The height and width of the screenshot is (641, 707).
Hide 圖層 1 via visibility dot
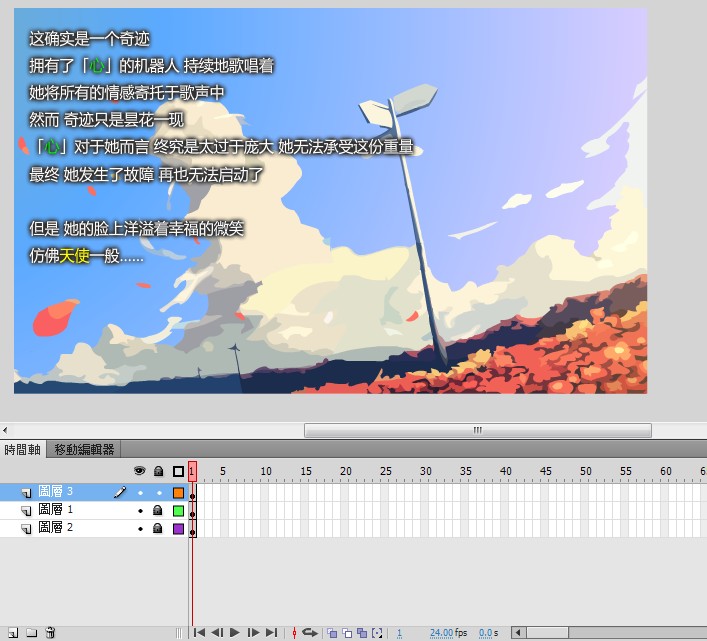click(x=140, y=511)
